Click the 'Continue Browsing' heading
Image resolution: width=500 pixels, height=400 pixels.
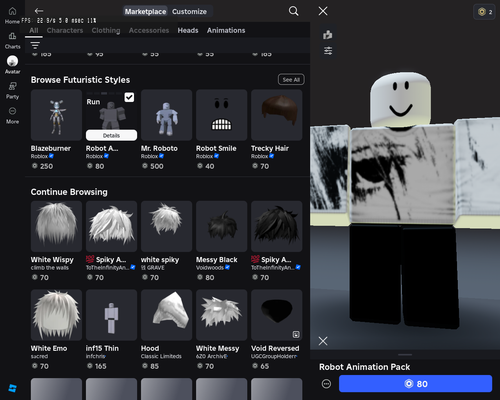click(69, 192)
